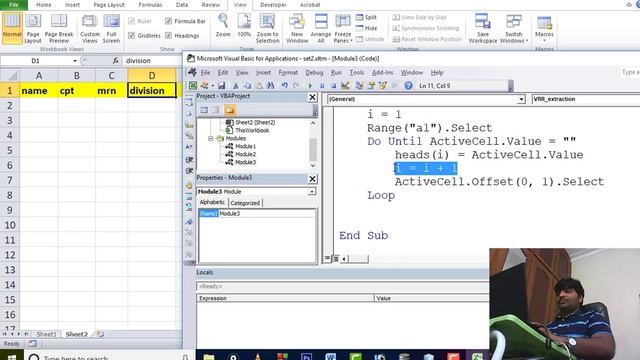Click the New Window ribbon icon
The image size is (640, 360).
click(x=297, y=28)
